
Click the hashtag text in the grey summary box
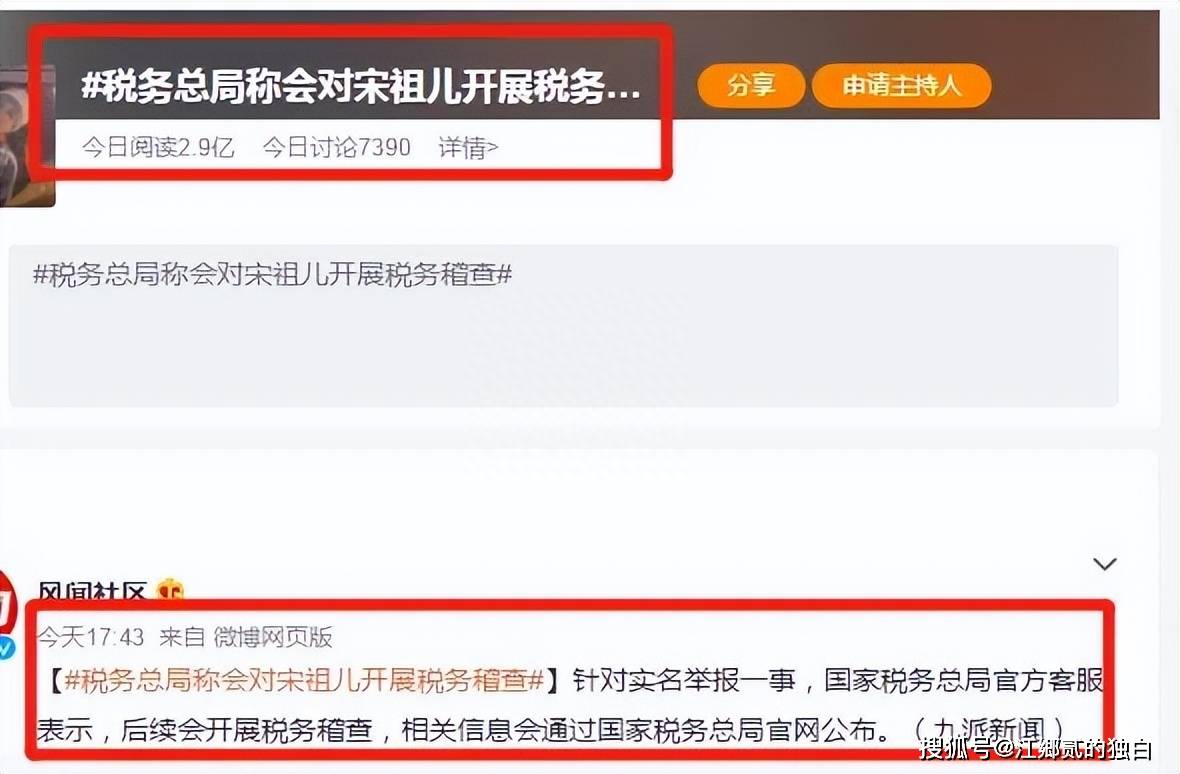(x=272, y=275)
